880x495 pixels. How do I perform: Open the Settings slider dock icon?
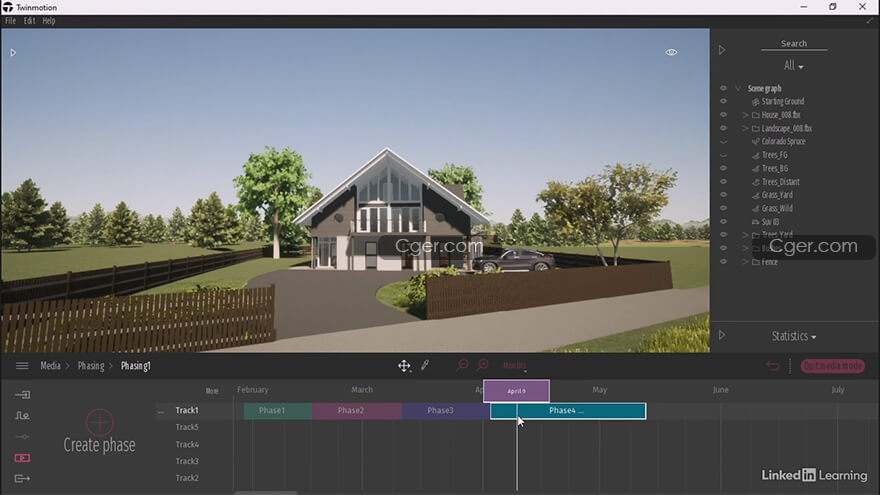tap(22, 437)
